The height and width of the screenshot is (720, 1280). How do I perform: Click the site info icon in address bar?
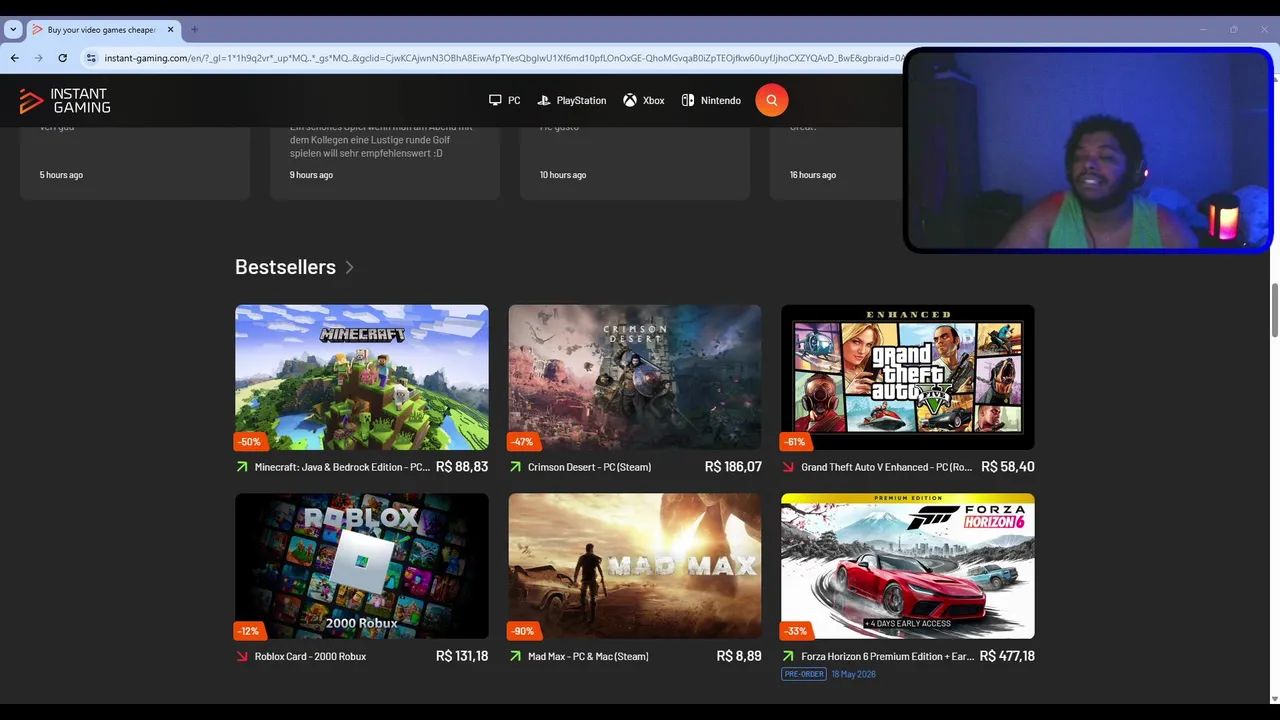point(91,58)
